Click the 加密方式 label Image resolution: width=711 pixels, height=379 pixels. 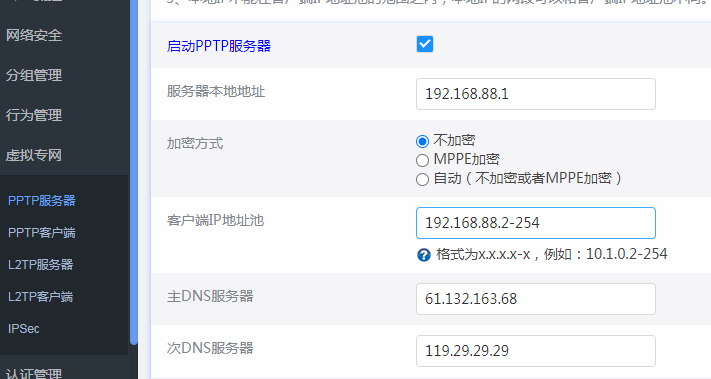(x=195, y=143)
